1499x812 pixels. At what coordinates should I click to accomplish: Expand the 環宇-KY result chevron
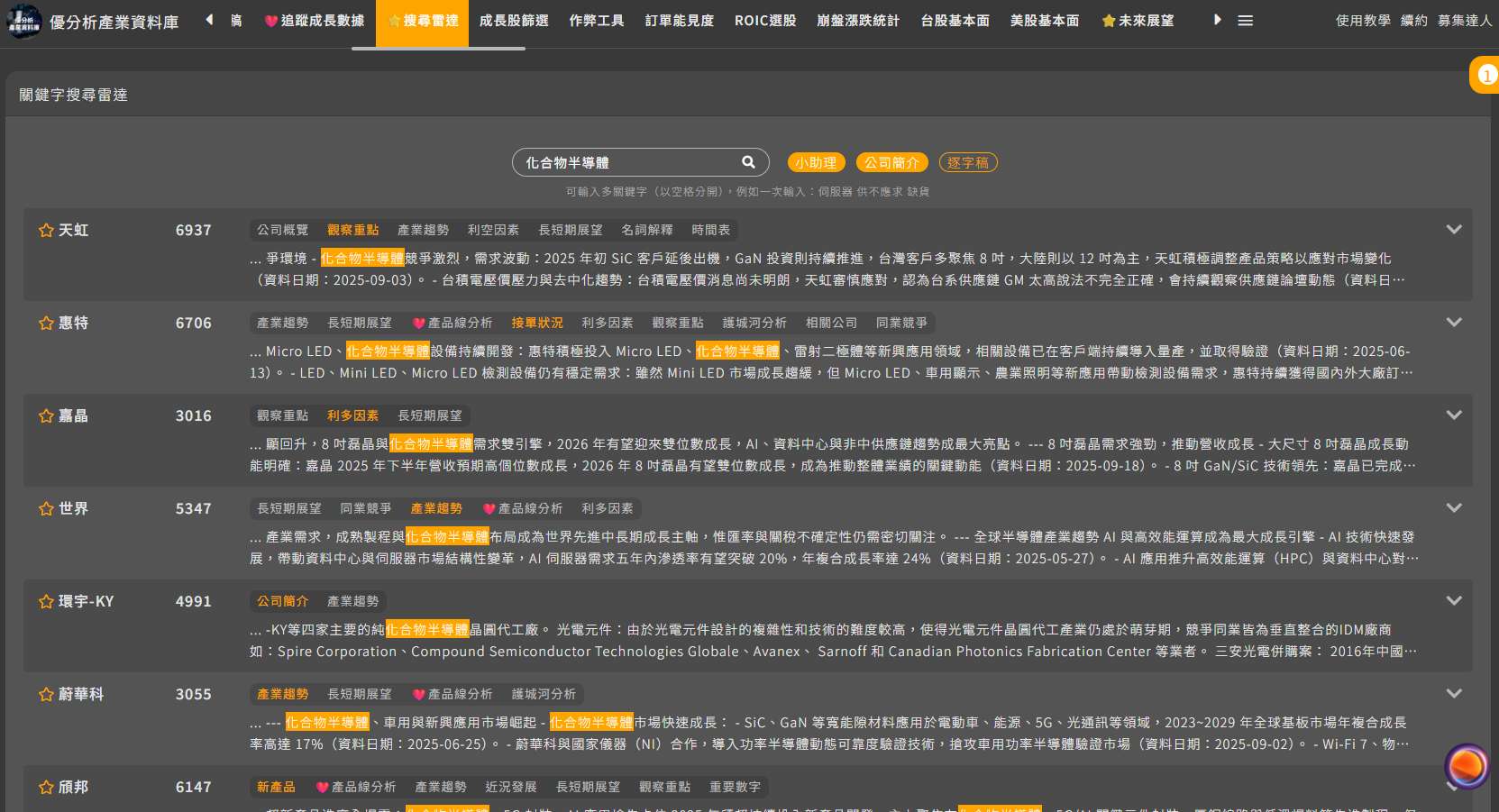pos(1453,601)
